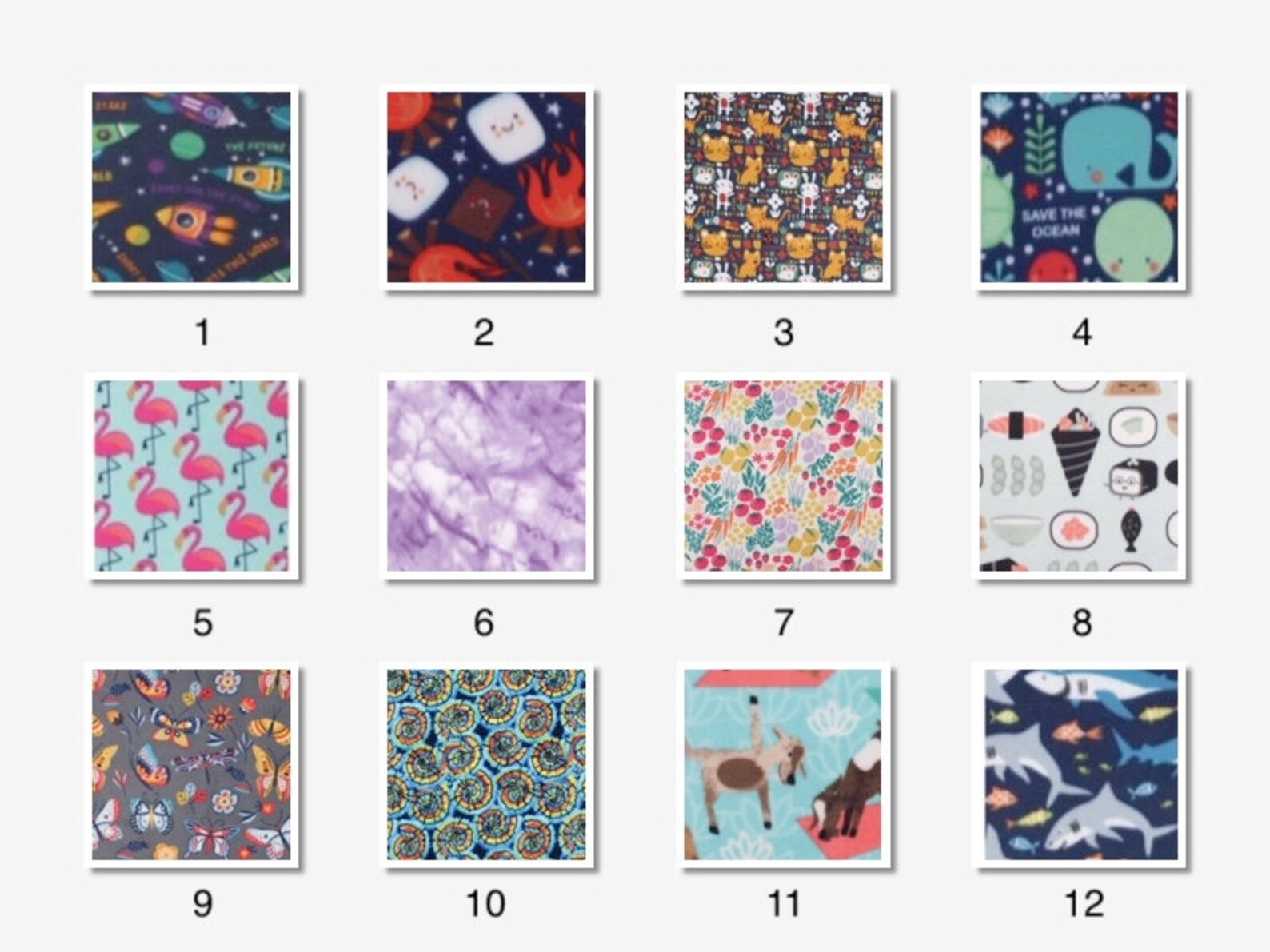Click the number 1 label
This screenshot has width=1270, height=952.
point(202,332)
